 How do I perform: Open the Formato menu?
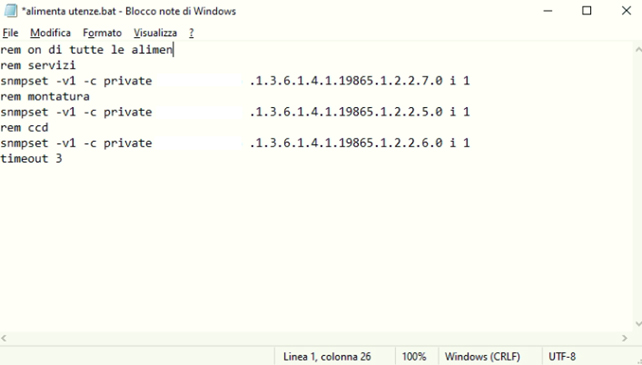pos(102,33)
